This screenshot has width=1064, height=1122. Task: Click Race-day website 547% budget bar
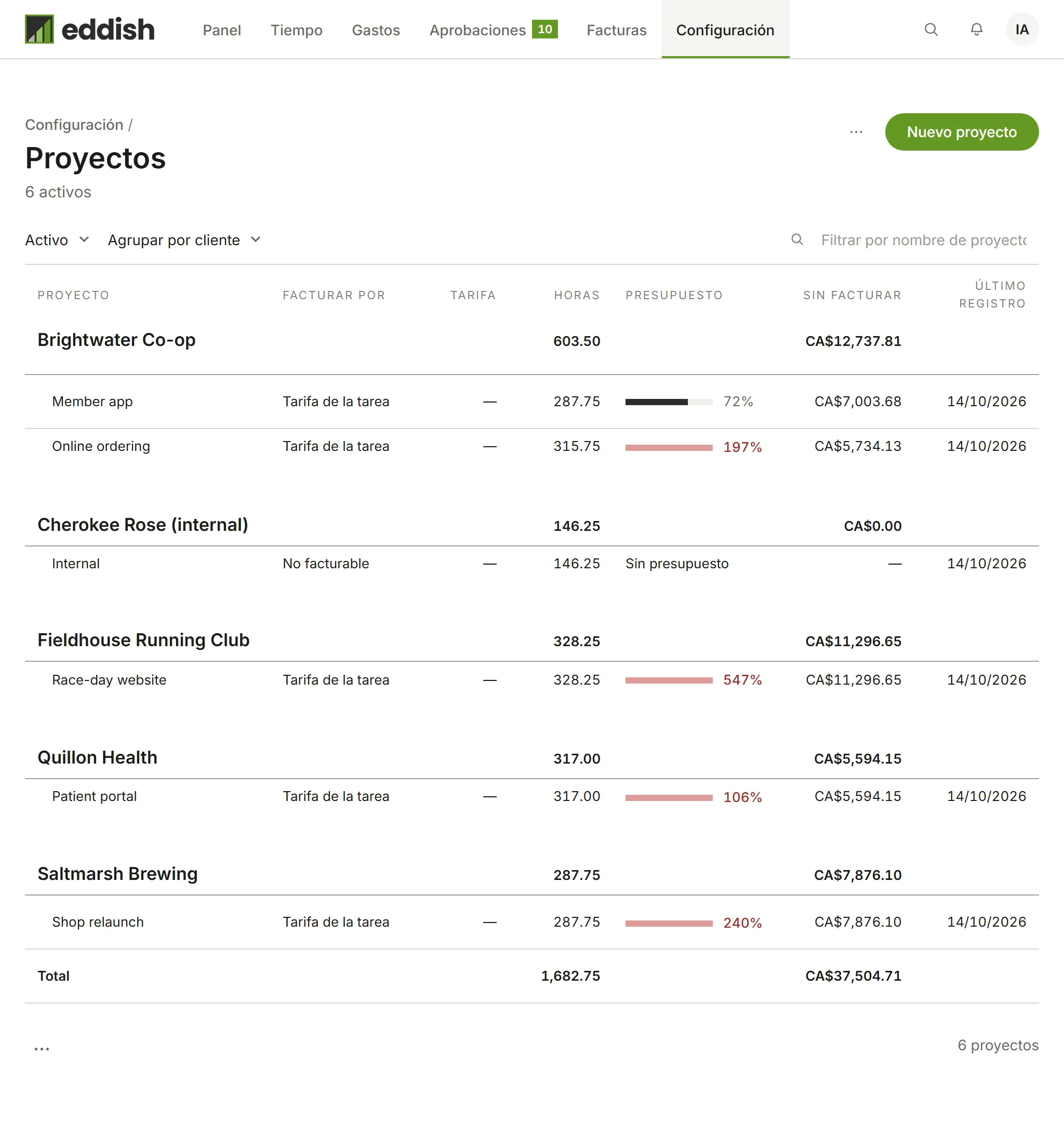[669, 680]
